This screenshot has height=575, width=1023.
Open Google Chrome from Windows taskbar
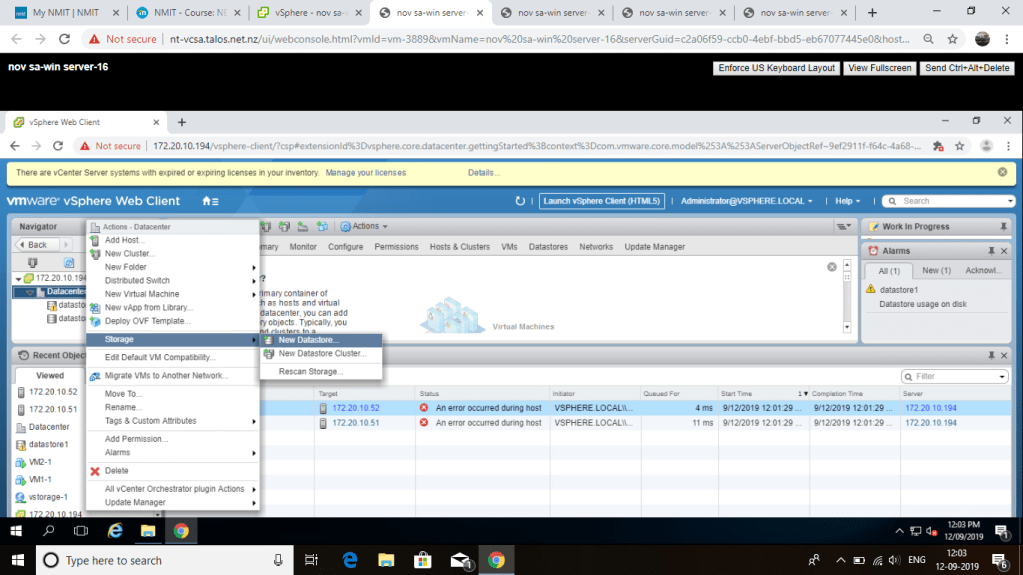tap(495, 560)
